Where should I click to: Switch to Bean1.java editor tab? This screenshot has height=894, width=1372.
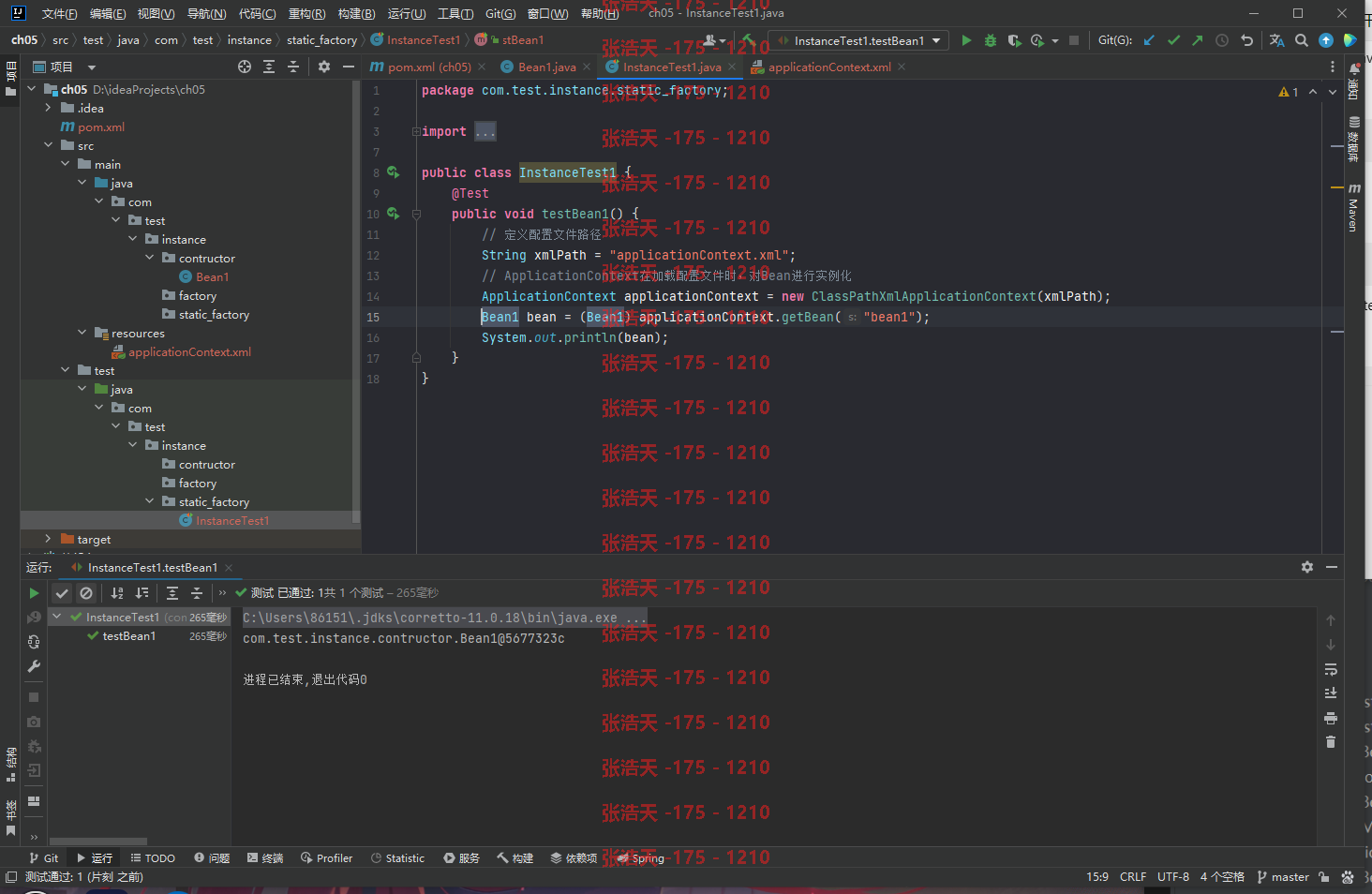tap(547, 67)
